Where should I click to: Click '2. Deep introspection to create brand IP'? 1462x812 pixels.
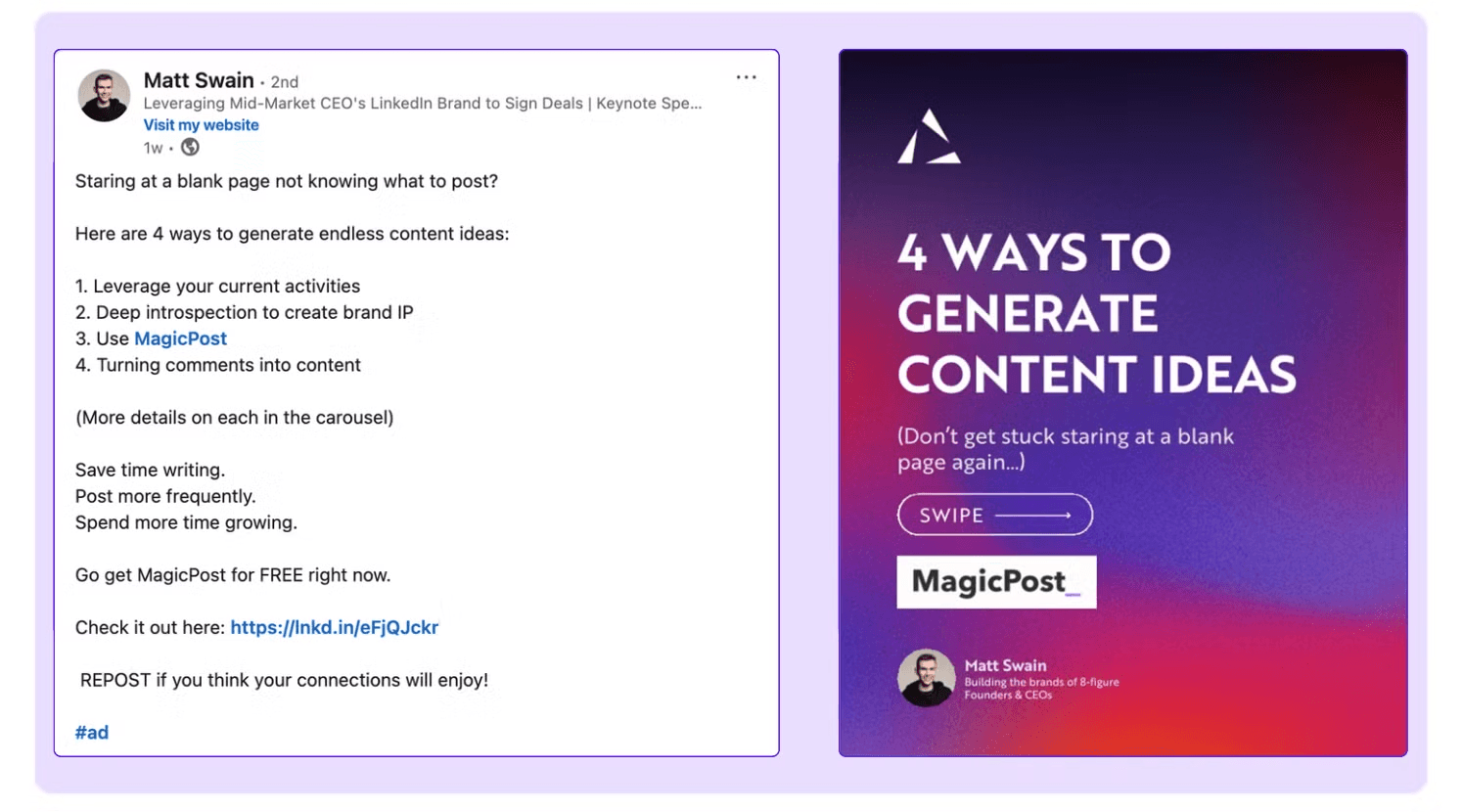(x=245, y=312)
